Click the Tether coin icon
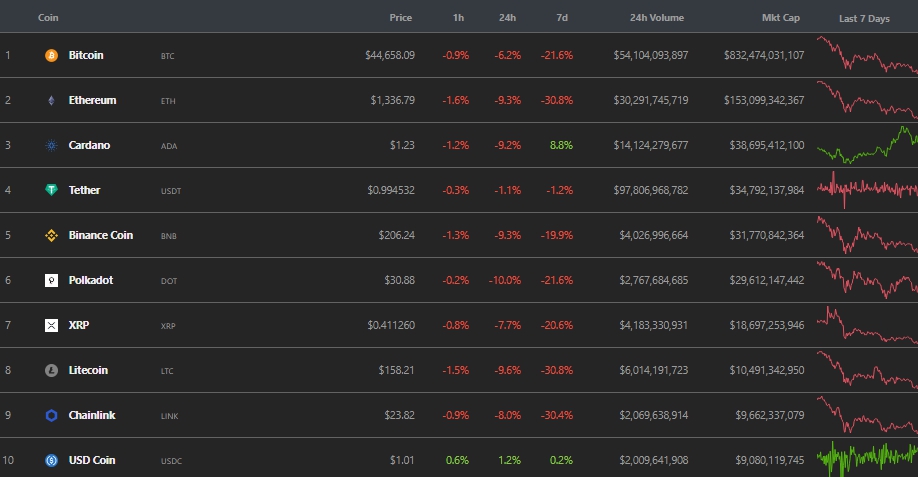This screenshot has width=918, height=477. coord(52,190)
